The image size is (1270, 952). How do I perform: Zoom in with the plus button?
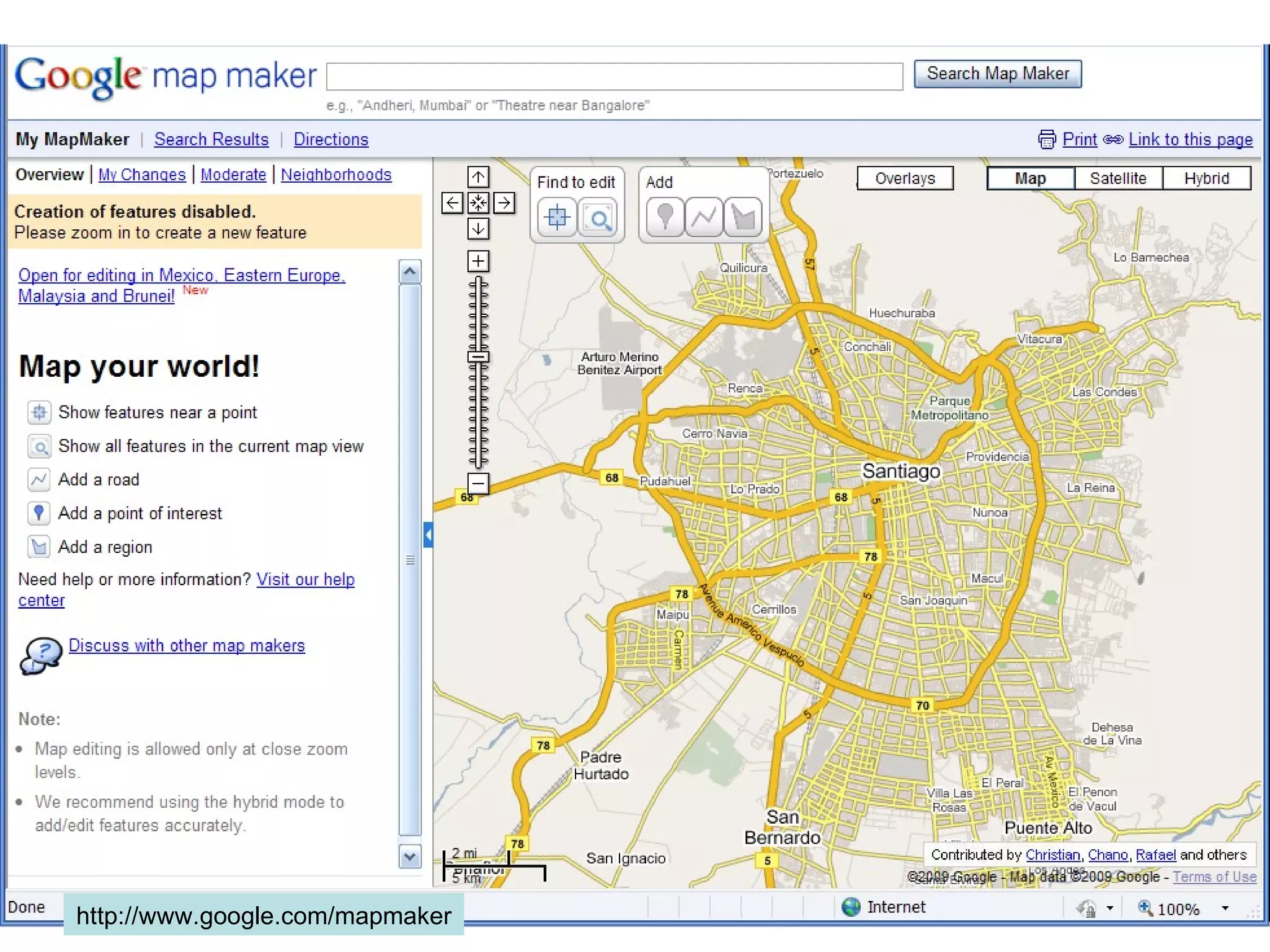click(x=477, y=261)
